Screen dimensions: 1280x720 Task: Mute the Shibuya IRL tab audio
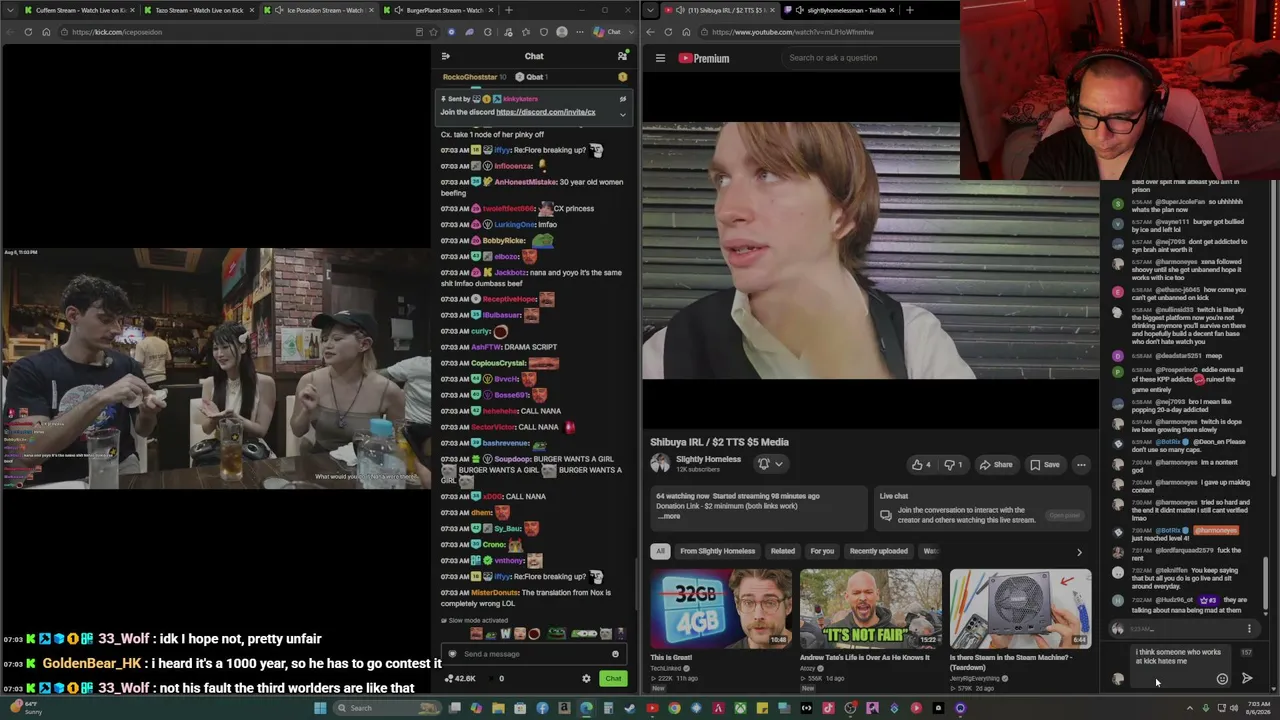click(681, 10)
